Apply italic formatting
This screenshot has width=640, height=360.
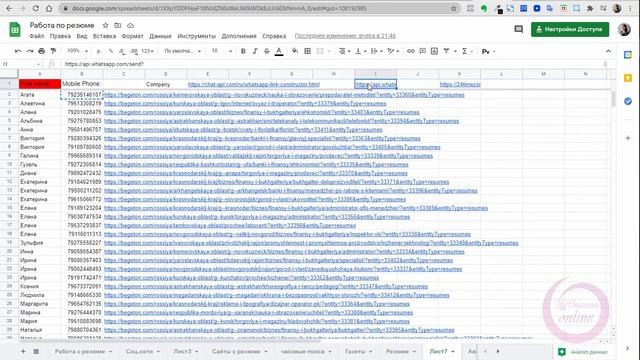coord(255,51)
